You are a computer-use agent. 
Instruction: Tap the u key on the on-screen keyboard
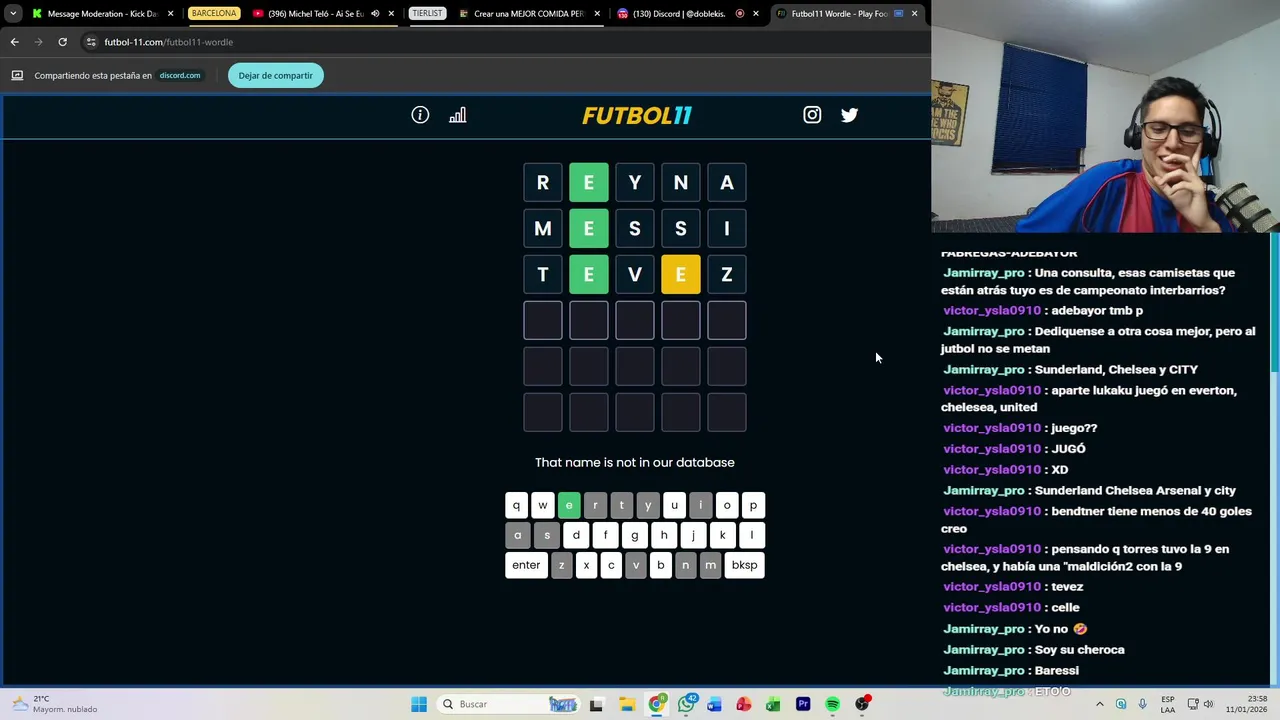(x=674, y=505)
